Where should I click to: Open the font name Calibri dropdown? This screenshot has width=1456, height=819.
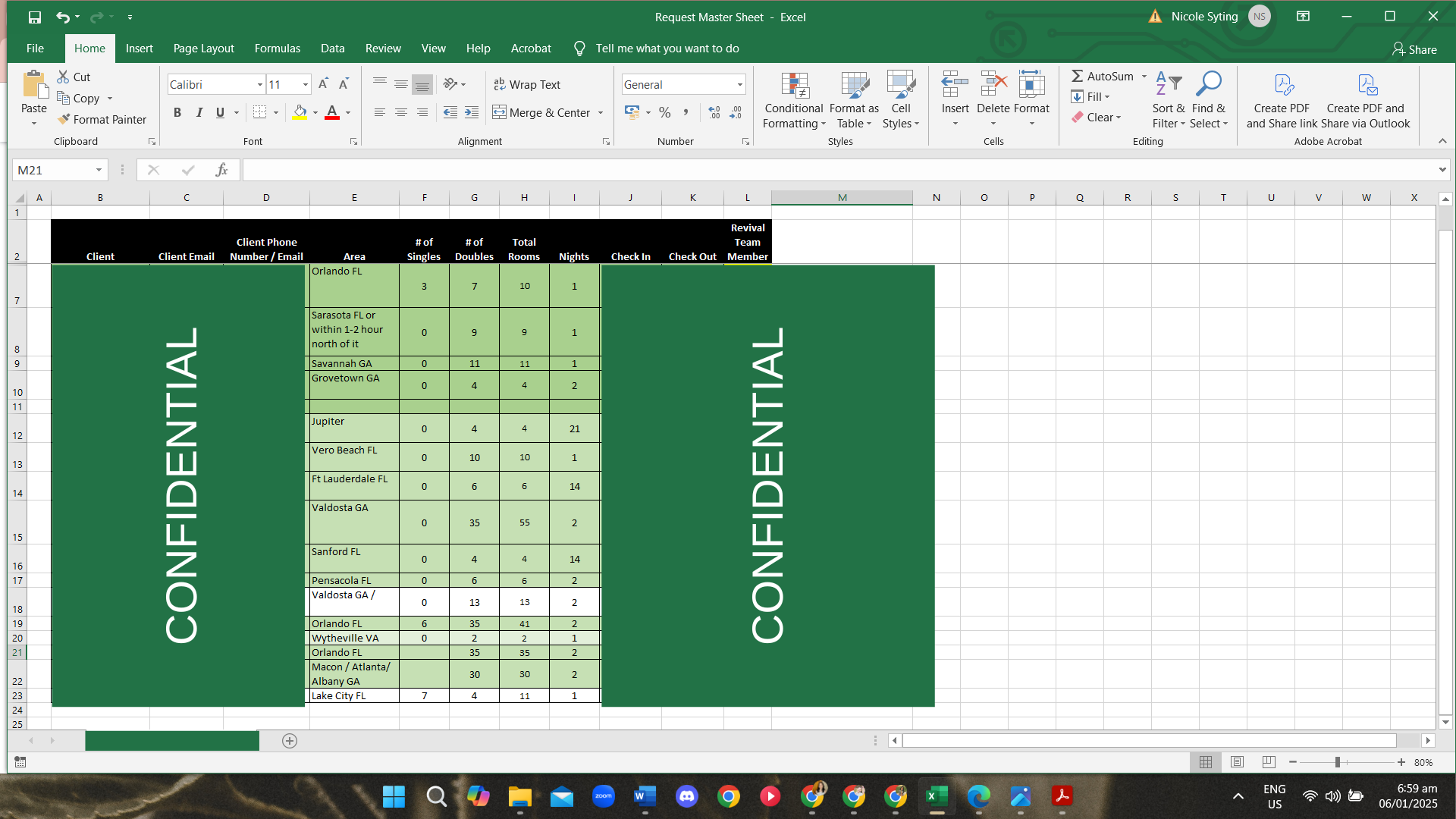click(259, 84)
